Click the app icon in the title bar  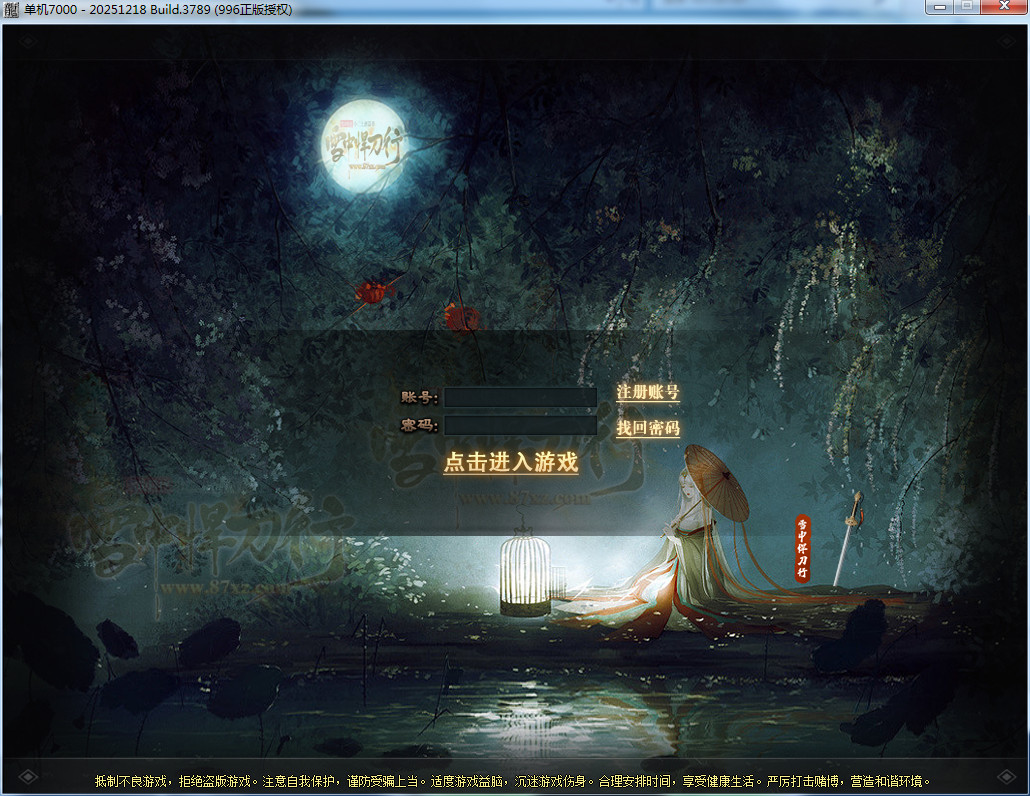pyautogui.click(x=12, y=9)
